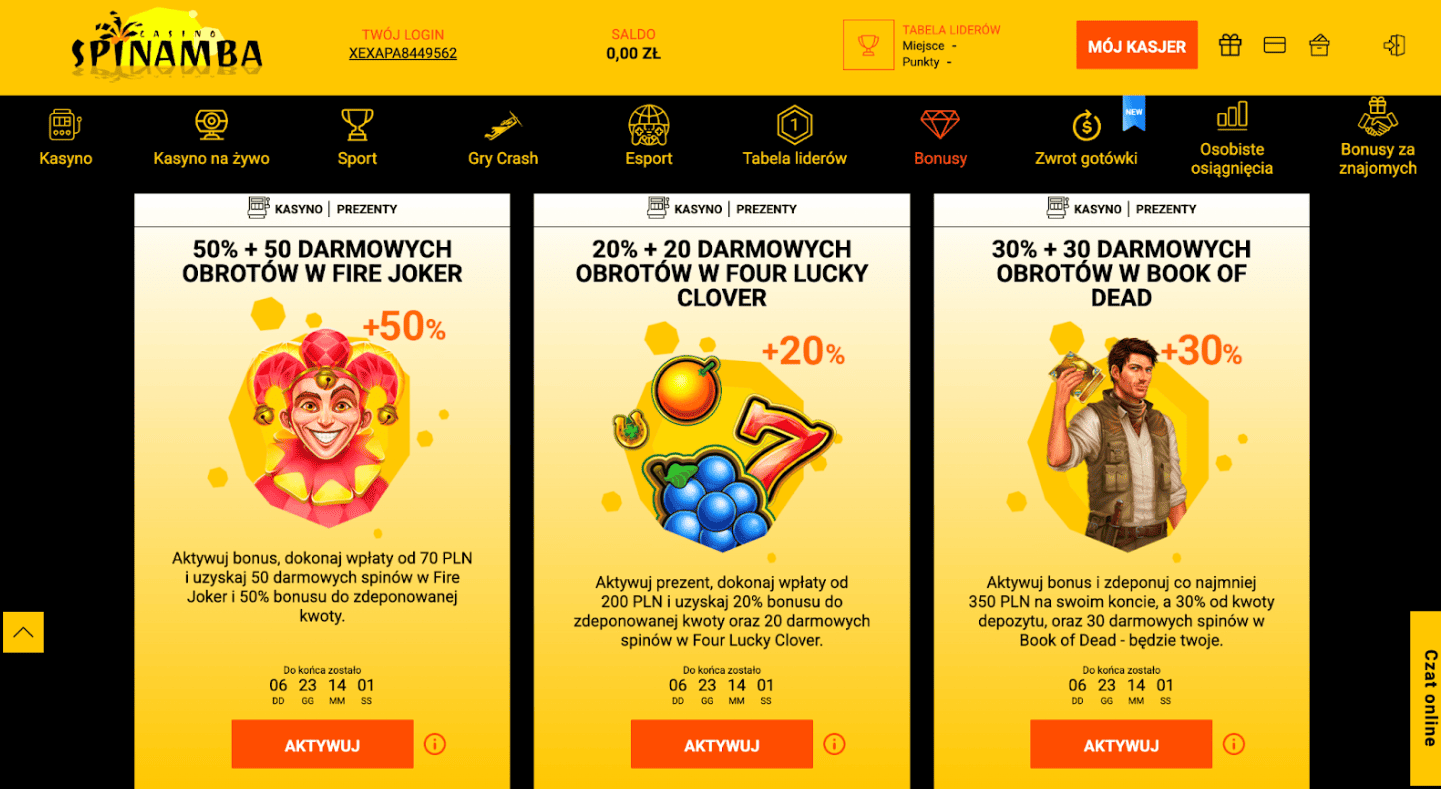
Task: Open Gry Crash category
Action: (x=503, y=138)
